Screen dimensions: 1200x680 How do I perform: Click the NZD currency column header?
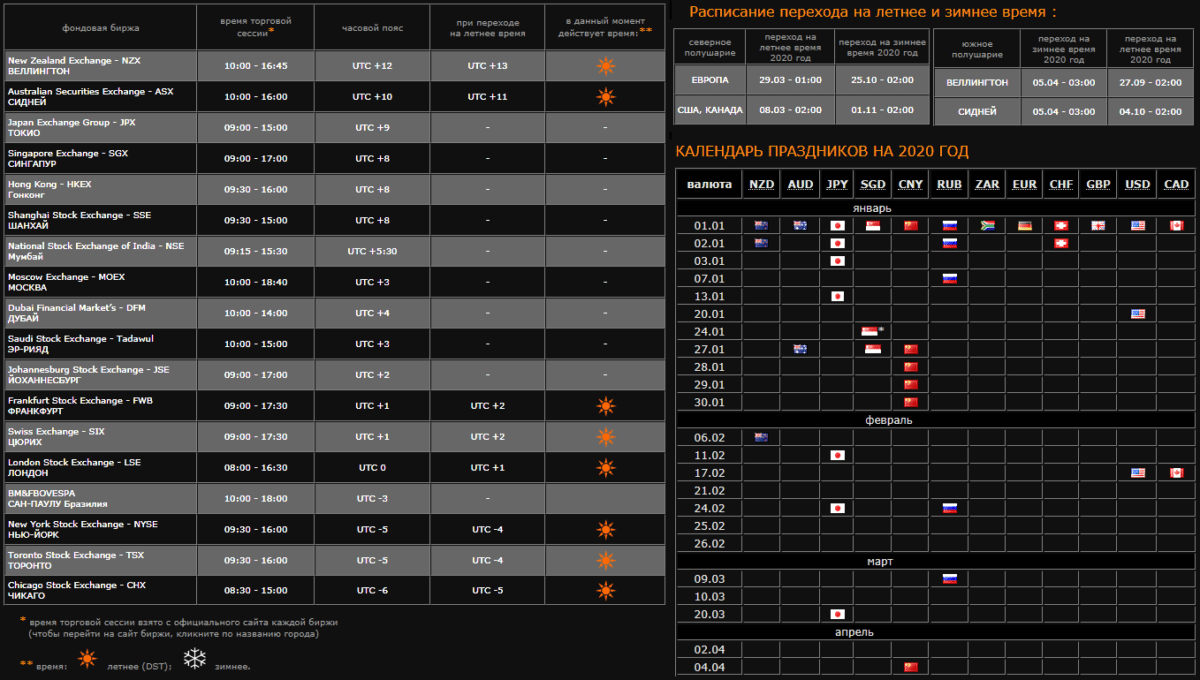761,184
